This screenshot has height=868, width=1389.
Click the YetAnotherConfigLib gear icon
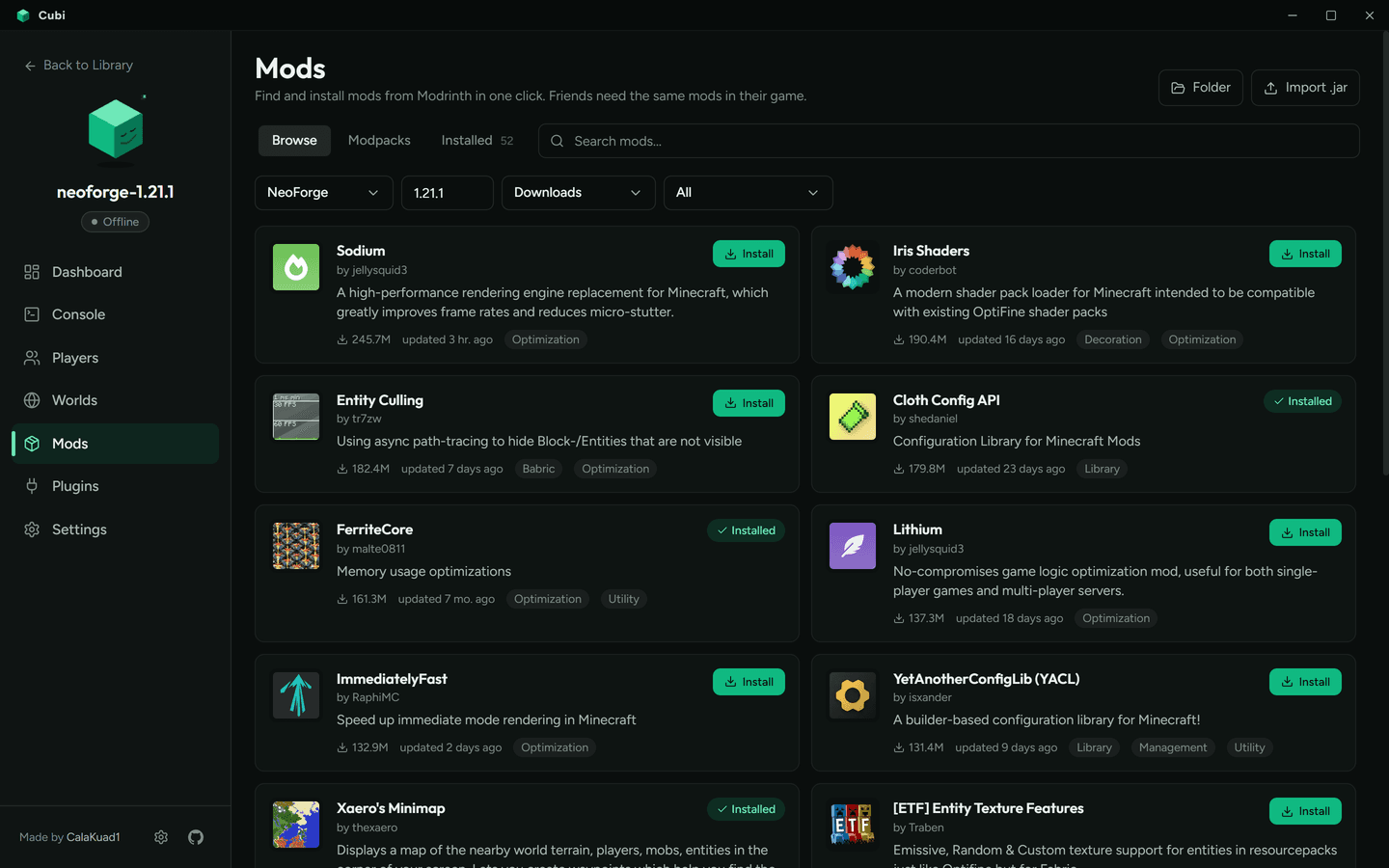[853, 695]
